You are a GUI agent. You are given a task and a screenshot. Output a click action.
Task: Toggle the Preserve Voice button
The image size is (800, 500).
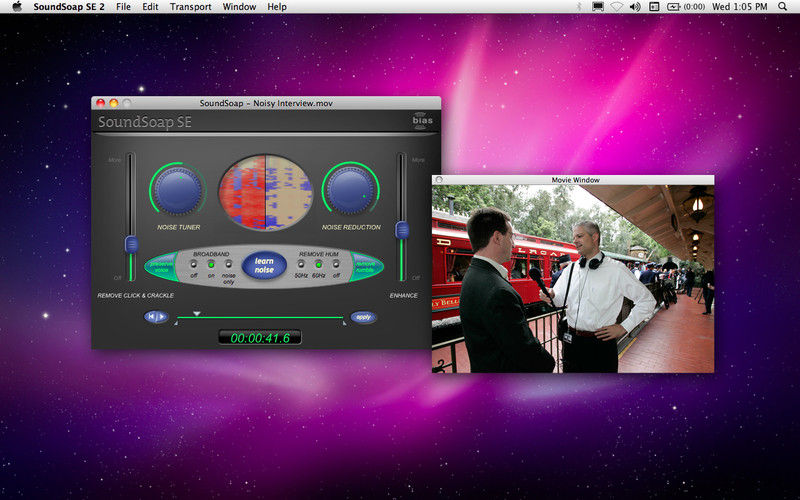pyautogui.click(x=161, y=266)
